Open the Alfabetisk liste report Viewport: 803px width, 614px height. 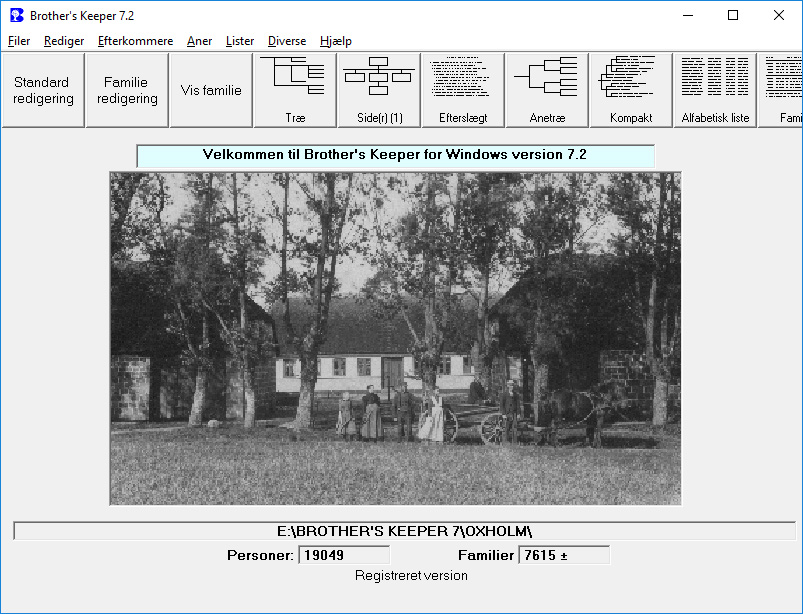pyautogui.click(x=715, y=90)
